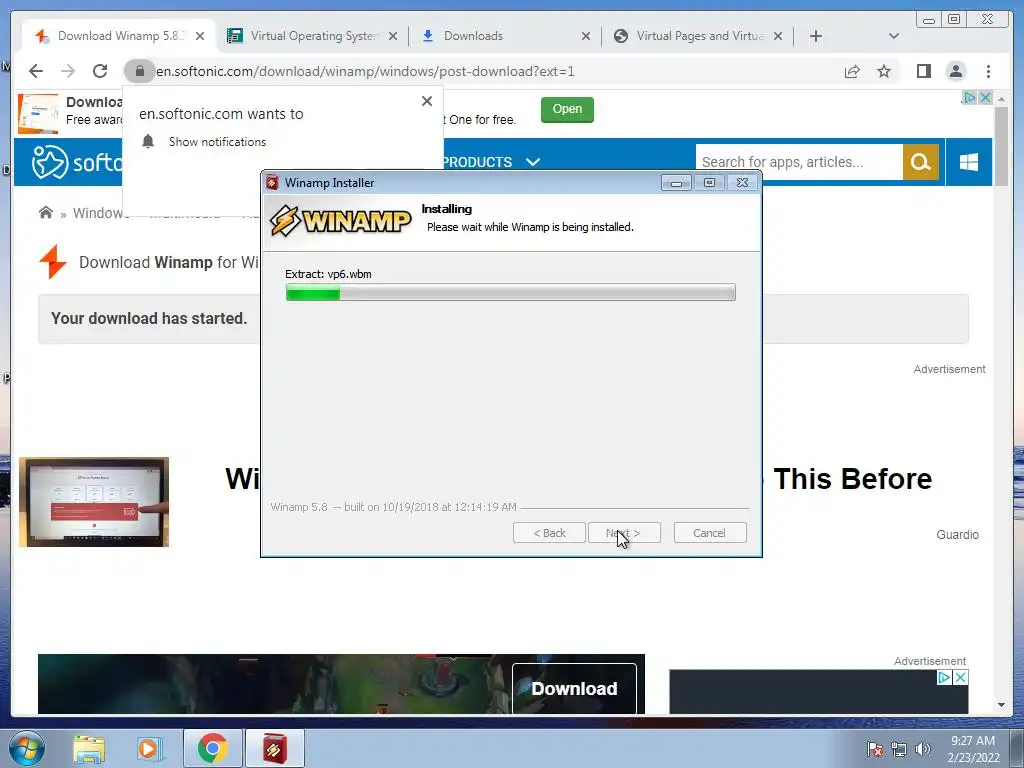Click the AdChoices icon on top banner
The width and height of the screenshot is (1024, 768).
969,97
